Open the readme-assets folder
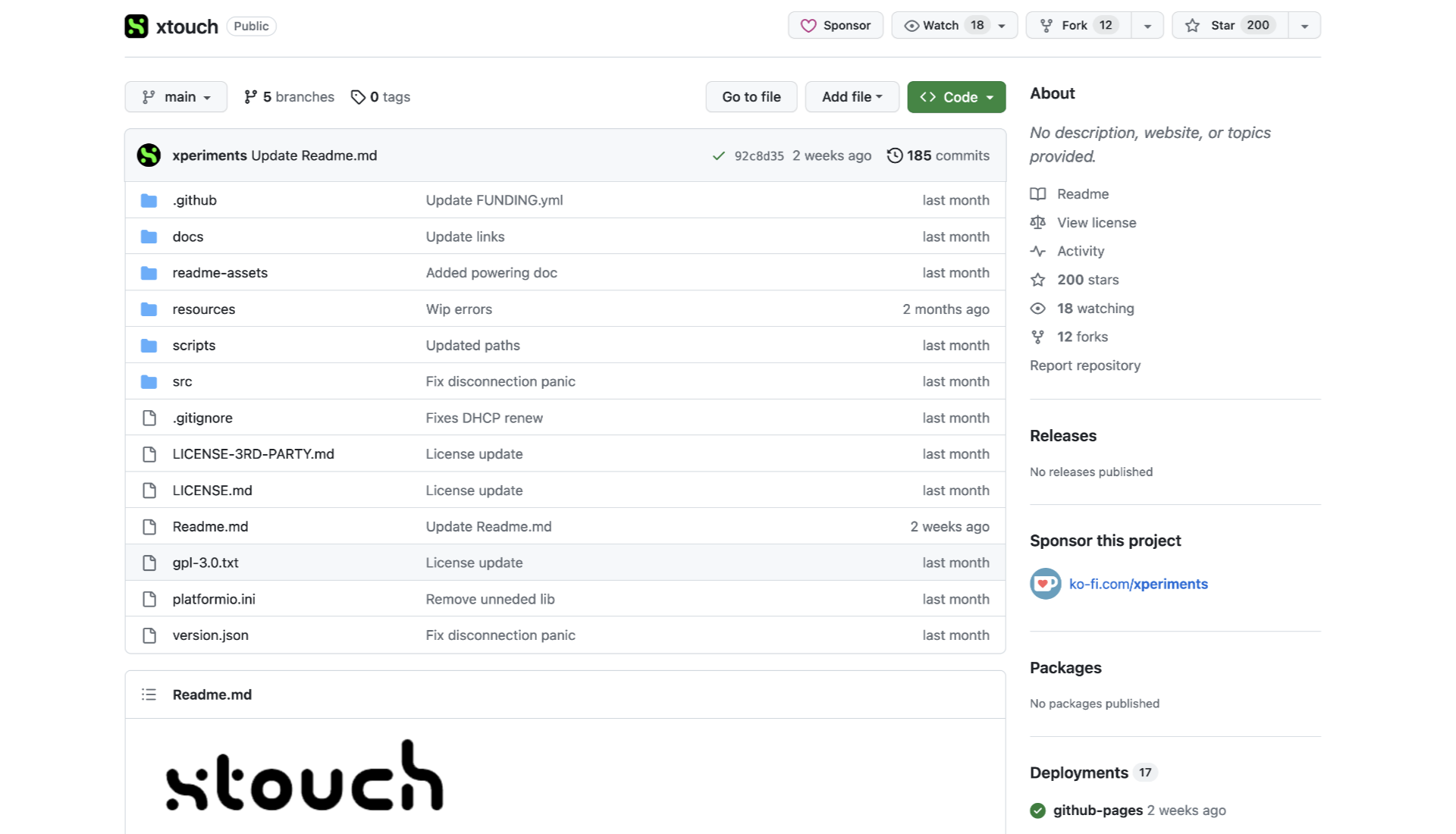This screenshot has width=1456, height=834. 220,273
